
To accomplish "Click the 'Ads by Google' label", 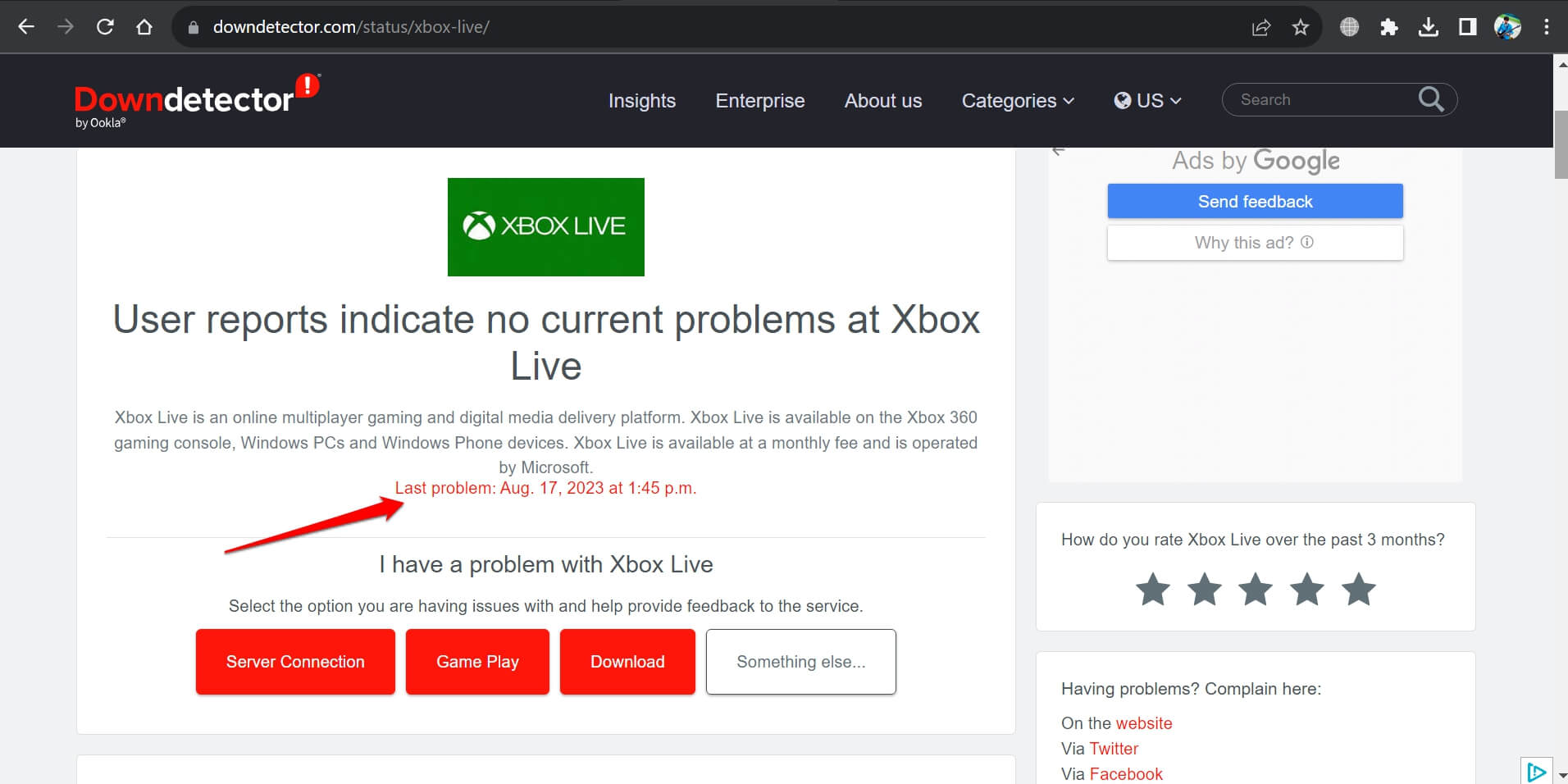I will (x=1256, y=161).
